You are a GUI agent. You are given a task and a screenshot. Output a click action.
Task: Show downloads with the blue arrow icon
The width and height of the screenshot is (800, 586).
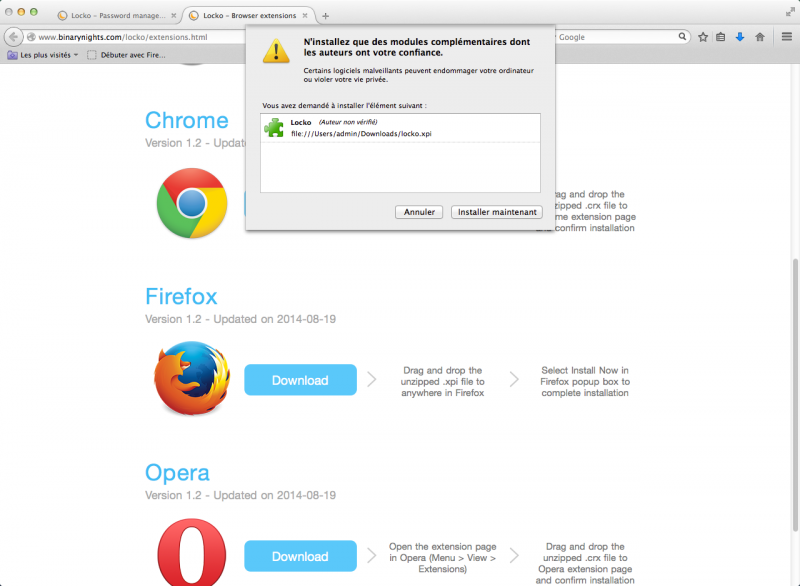tap(740, 37)
